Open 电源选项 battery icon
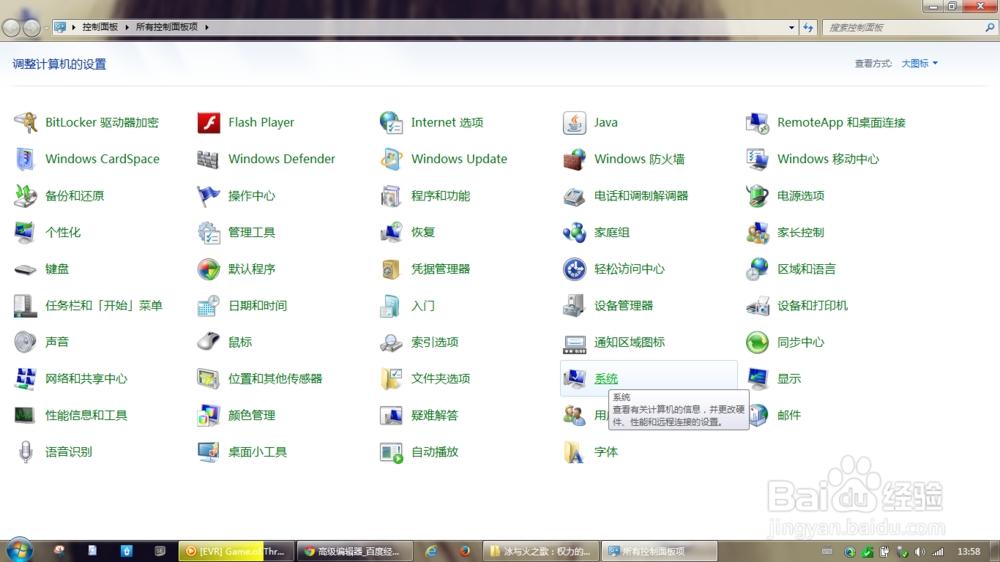 pos(757,196)
